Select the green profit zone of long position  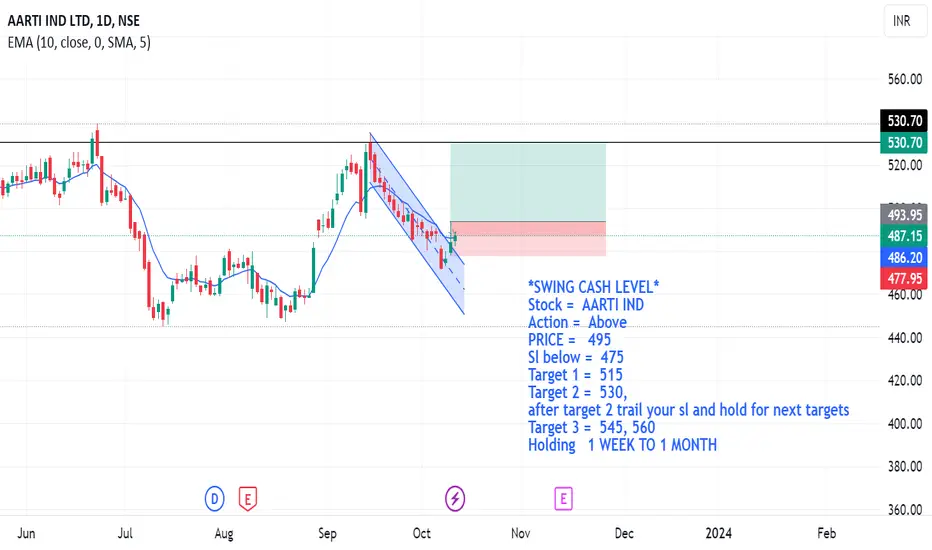[528, 183]
